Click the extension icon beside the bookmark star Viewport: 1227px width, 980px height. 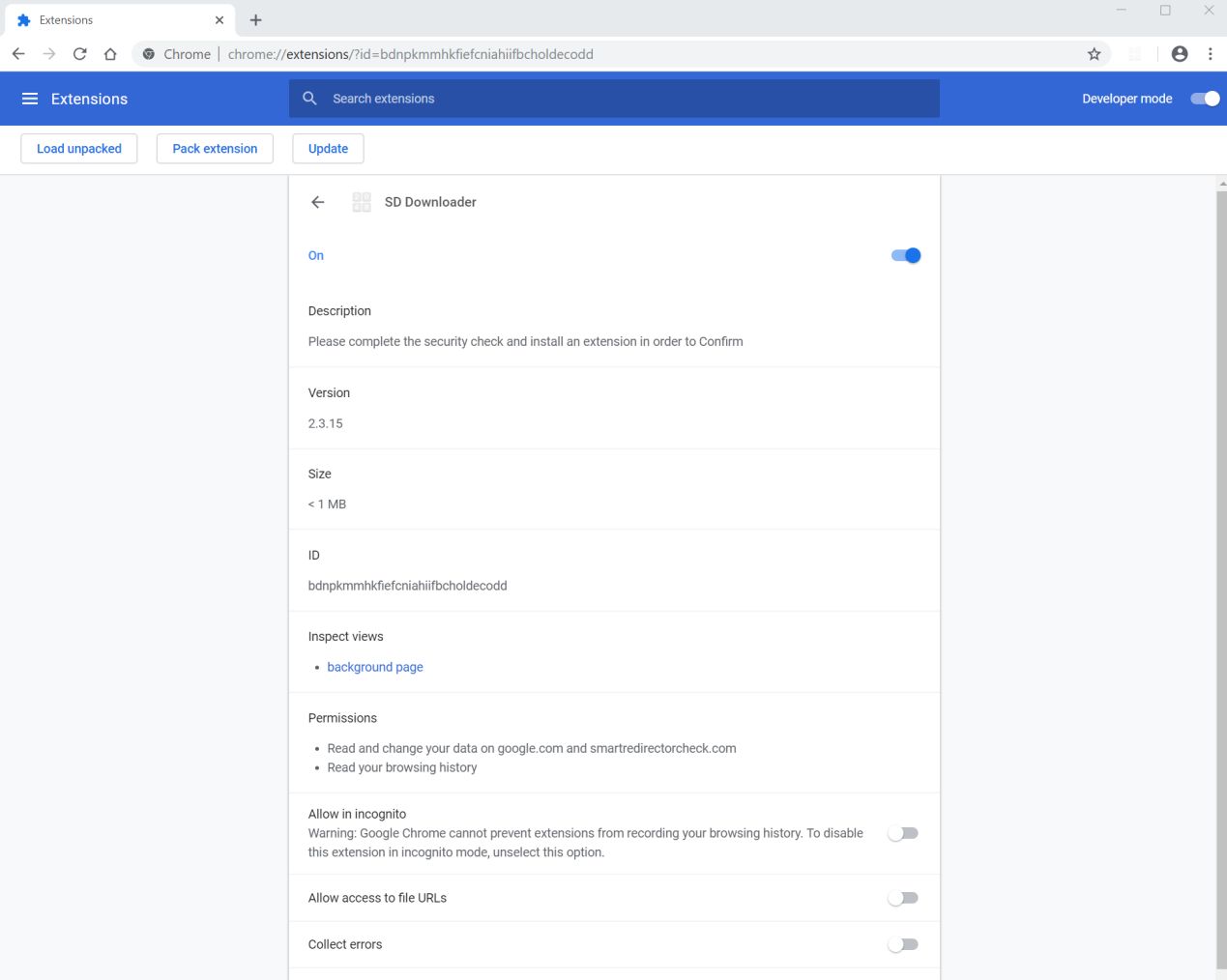[1134, 54]
